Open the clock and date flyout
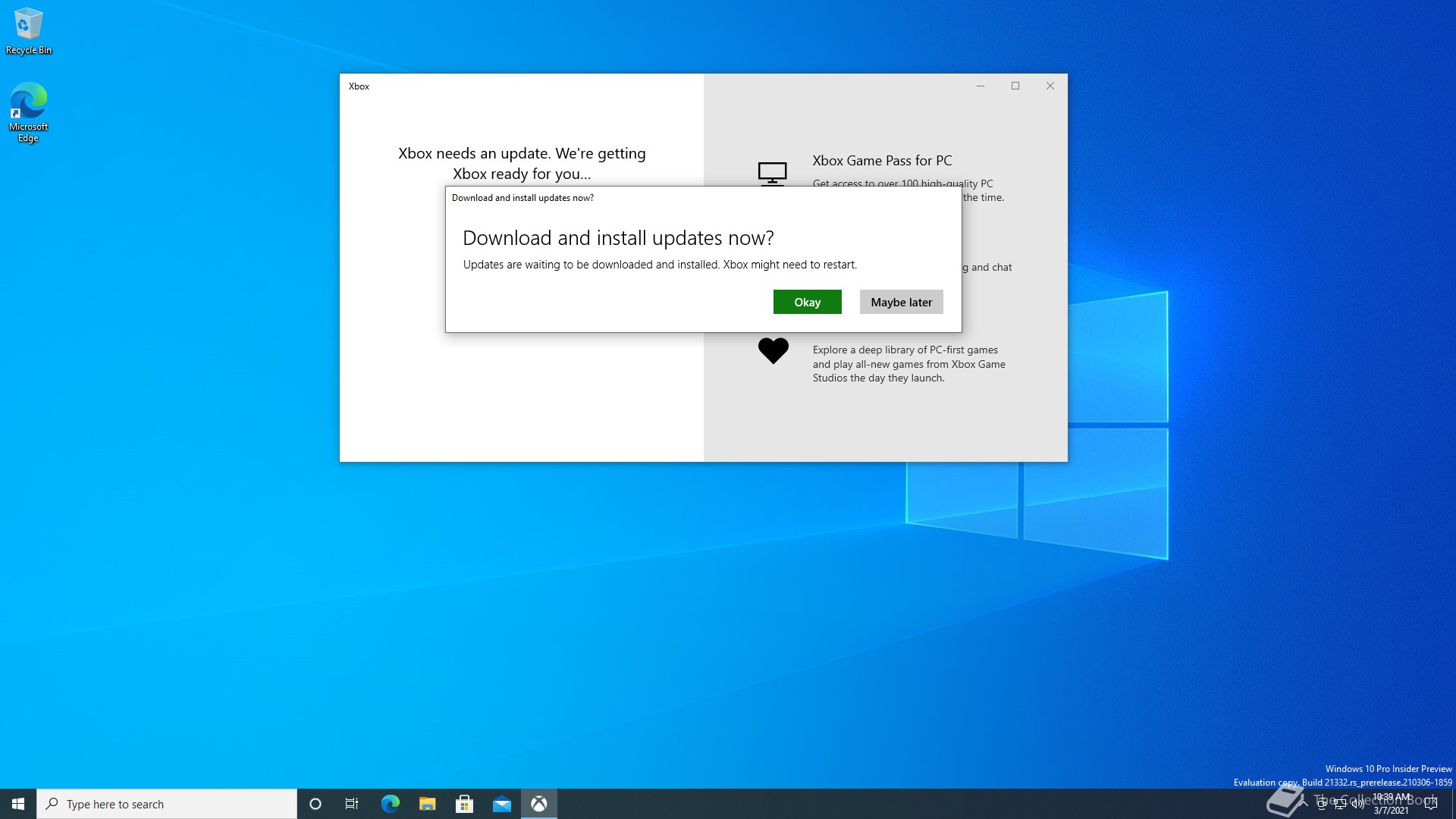Screen dimensions: 1456x819 1392,804
